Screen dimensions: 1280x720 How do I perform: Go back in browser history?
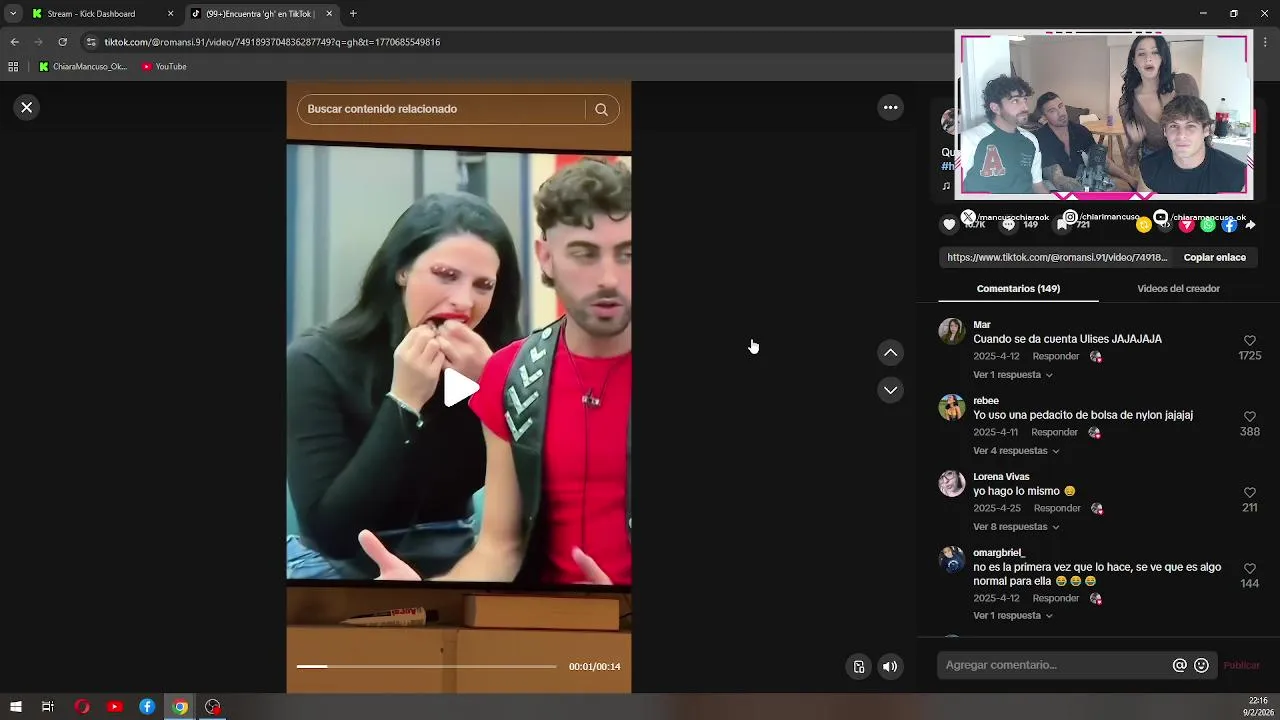pos(14,42)
